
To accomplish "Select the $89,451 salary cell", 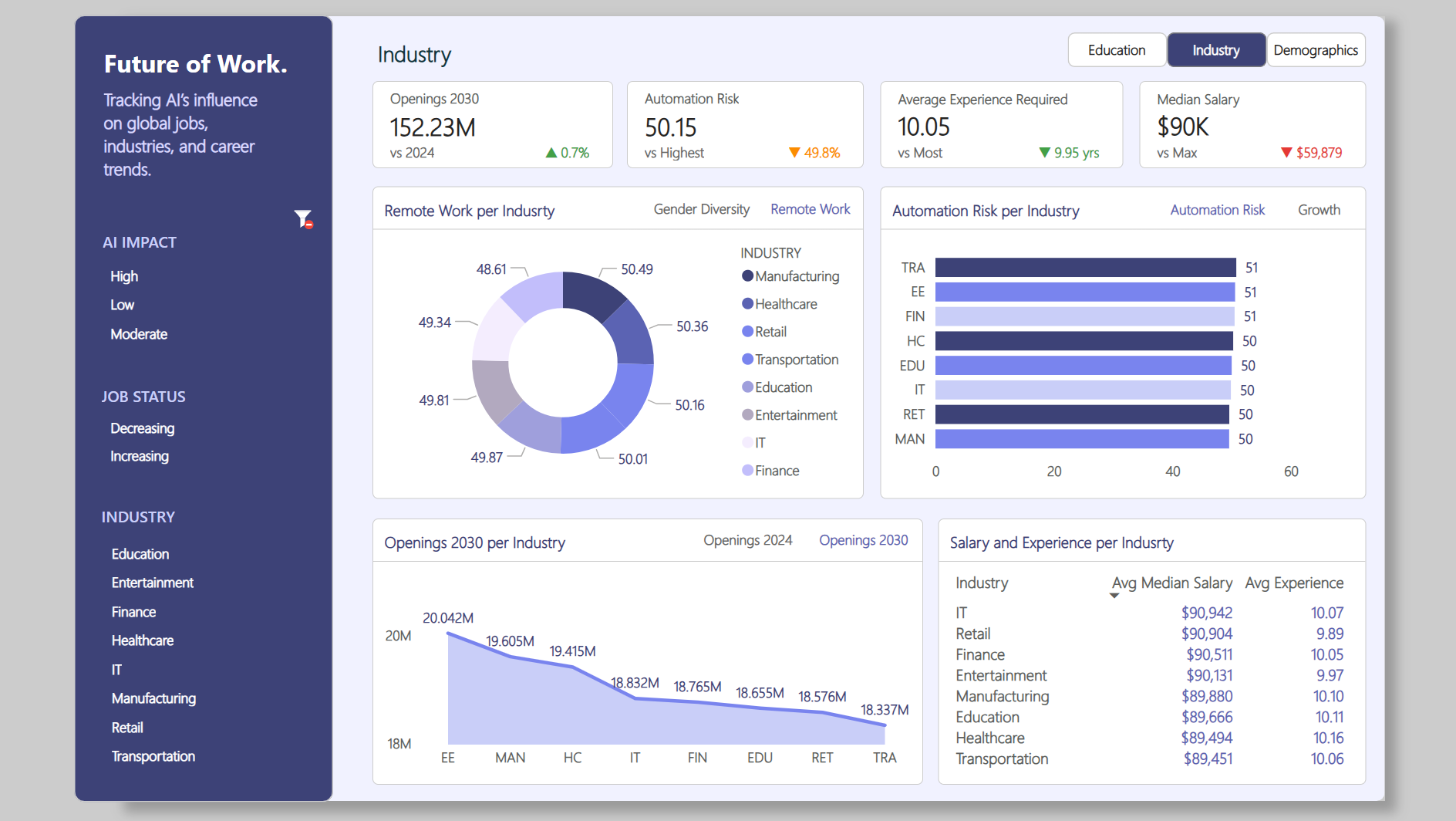I will pos(1208,758).
